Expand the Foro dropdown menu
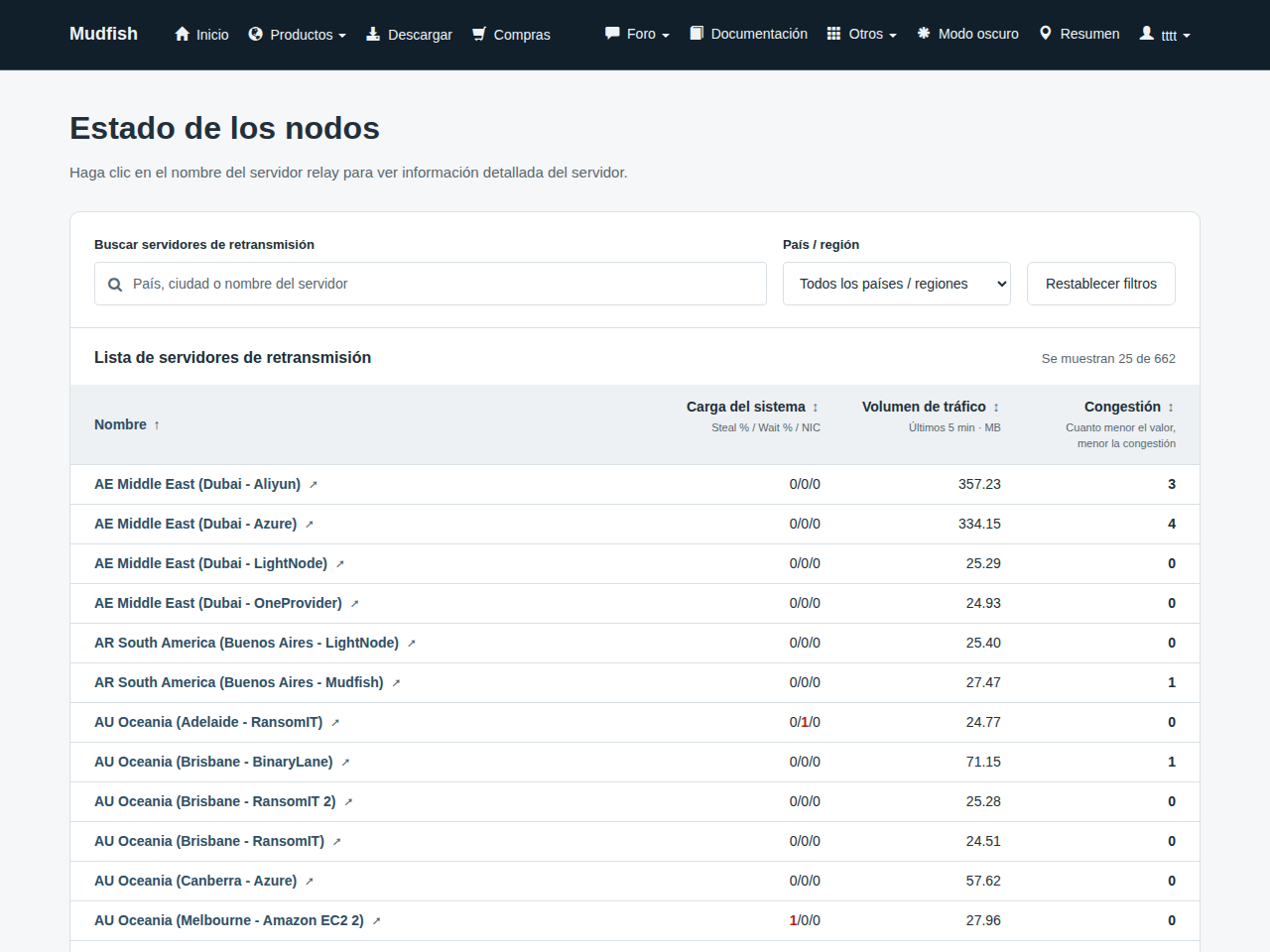 click(x=637, y=34)
